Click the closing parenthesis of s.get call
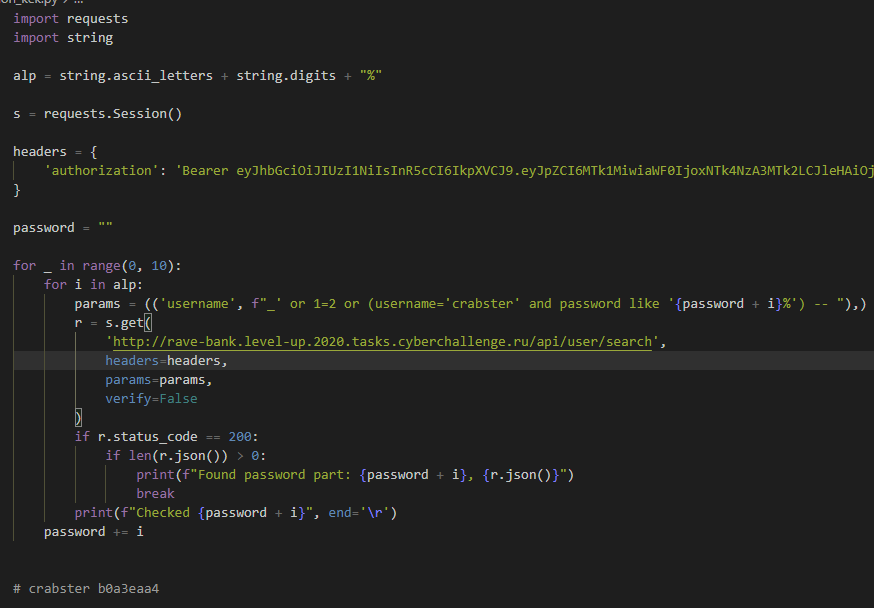This screenshot has width=874, height=608. pyautogui.click(x=79, y=417)
